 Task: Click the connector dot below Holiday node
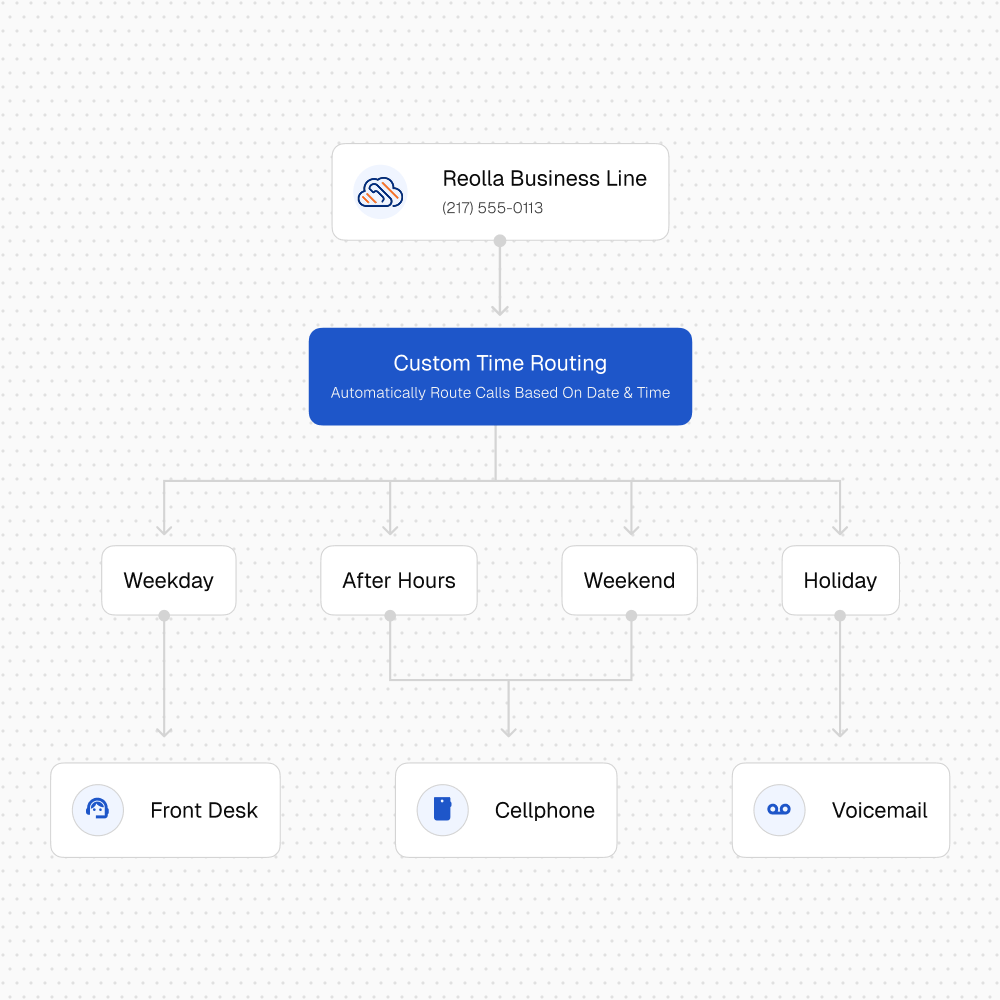pyautogui.click(x=840, y=616)
